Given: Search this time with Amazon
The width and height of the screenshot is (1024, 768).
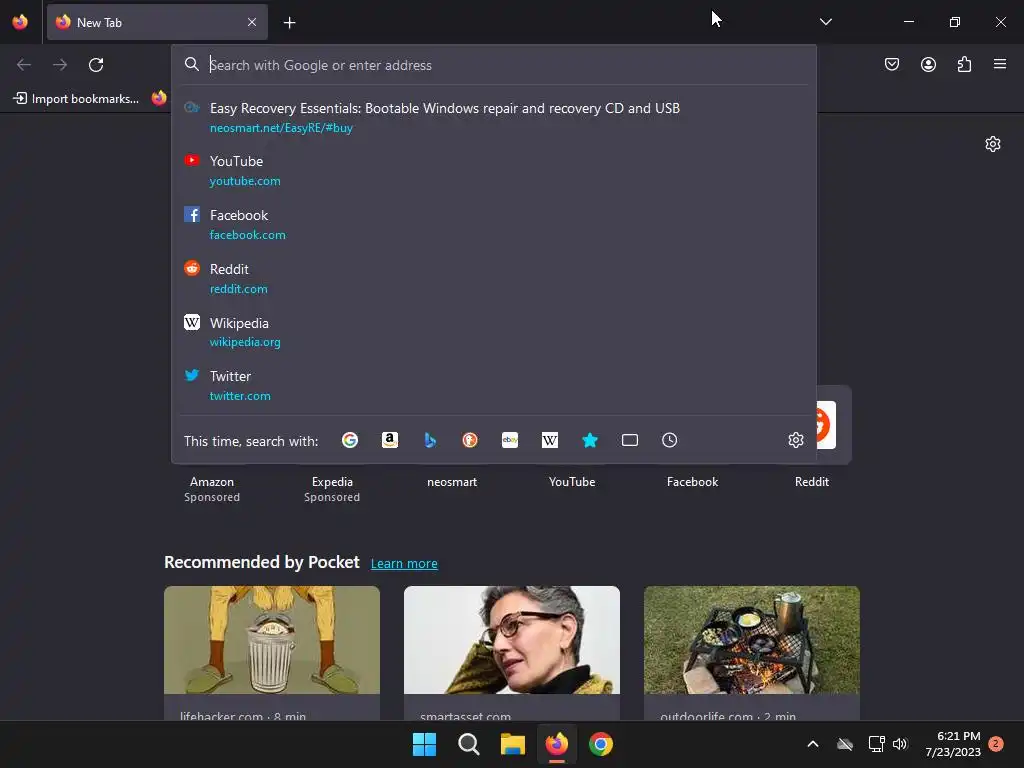Looking at the screenshot, I should pyautogui.click(x=390, y=440).
